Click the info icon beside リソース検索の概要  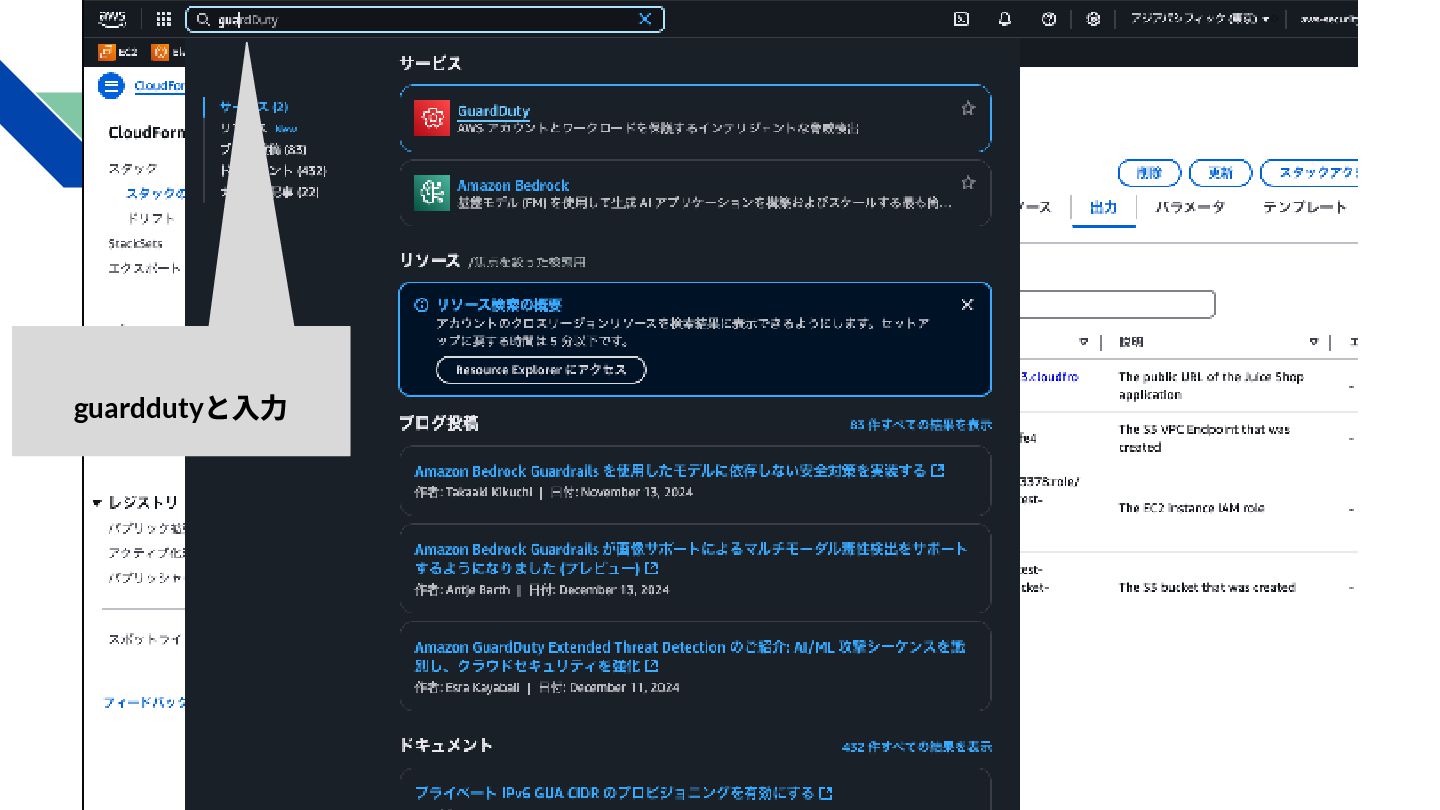pyautogui.click(x=421, y=305)
